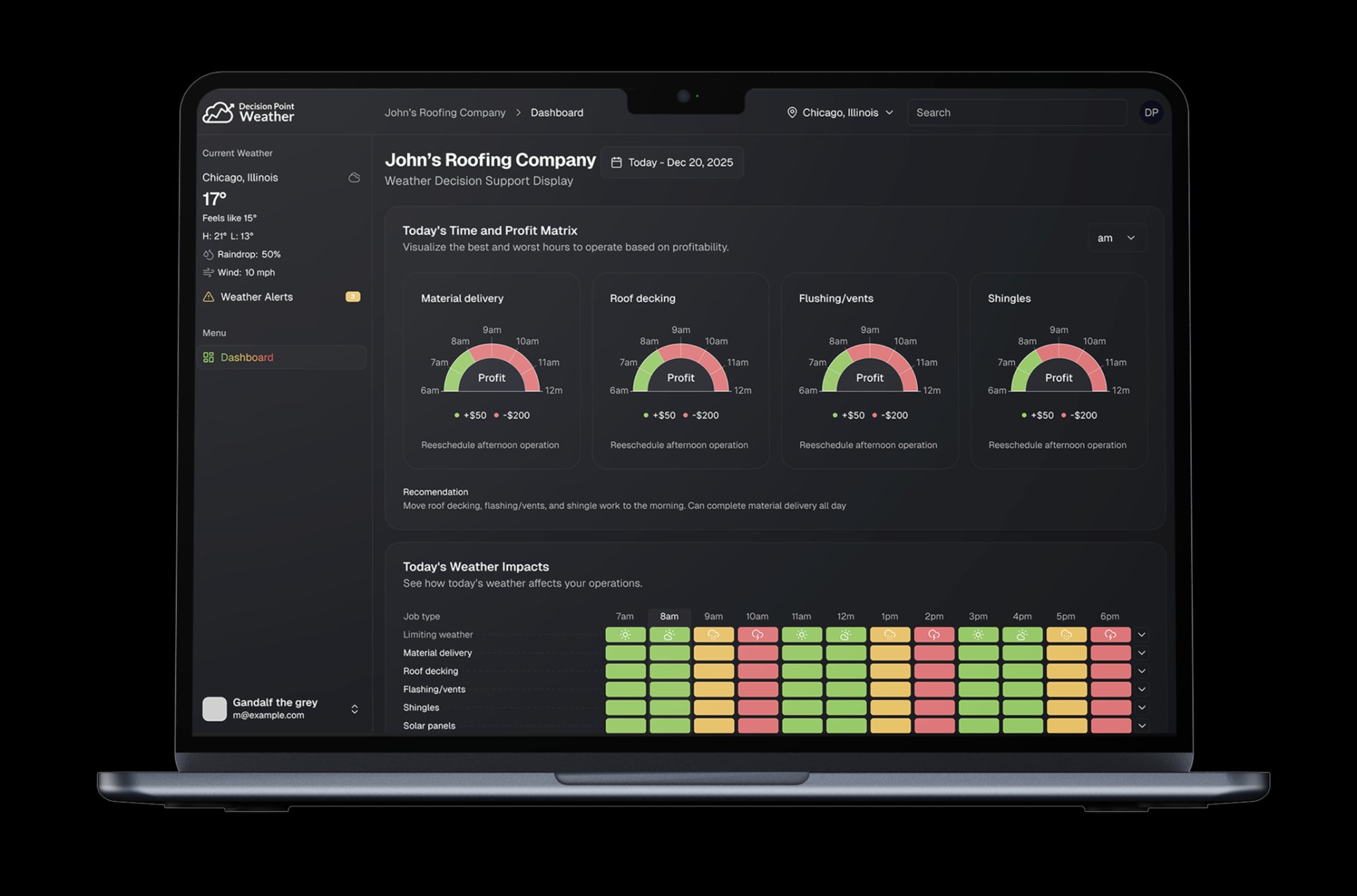Click the calendar icon in the date button

pyautogui.click(x=616, y=163)
